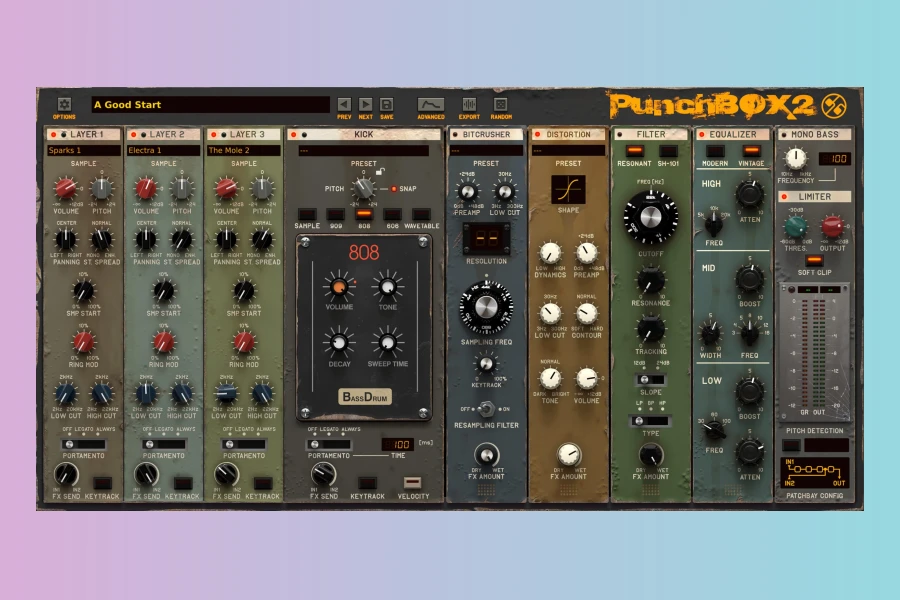Screen dimensions: 900x600
Task: Open the Bitcrusher preset selector field
Action: coord(486,150)
